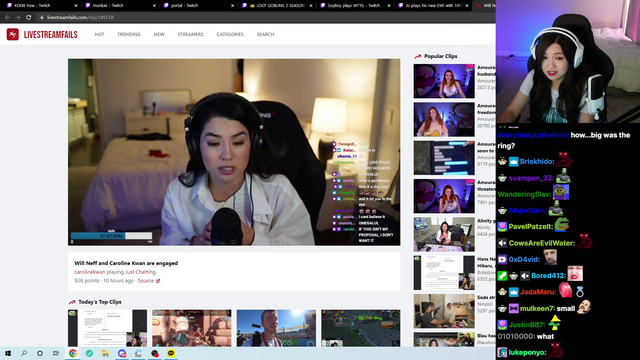Open the Windows Start menu

pyautogui.click(x=8, y=353)
